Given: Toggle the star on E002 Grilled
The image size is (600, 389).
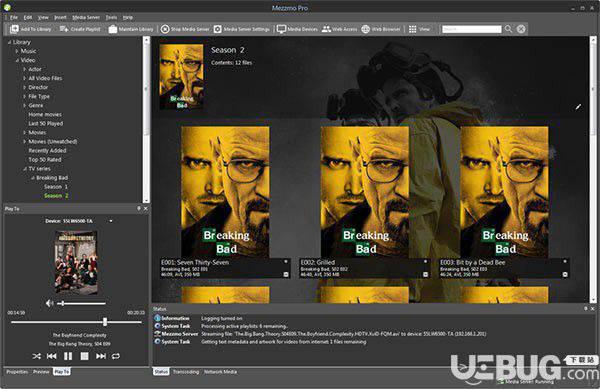Looking at the screenshot, I should (x=426, y=262).
